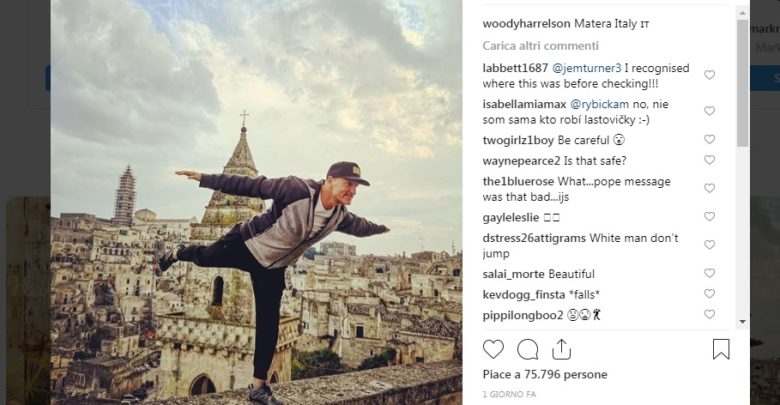Open the comment speech bubble icon

(527, 349)
